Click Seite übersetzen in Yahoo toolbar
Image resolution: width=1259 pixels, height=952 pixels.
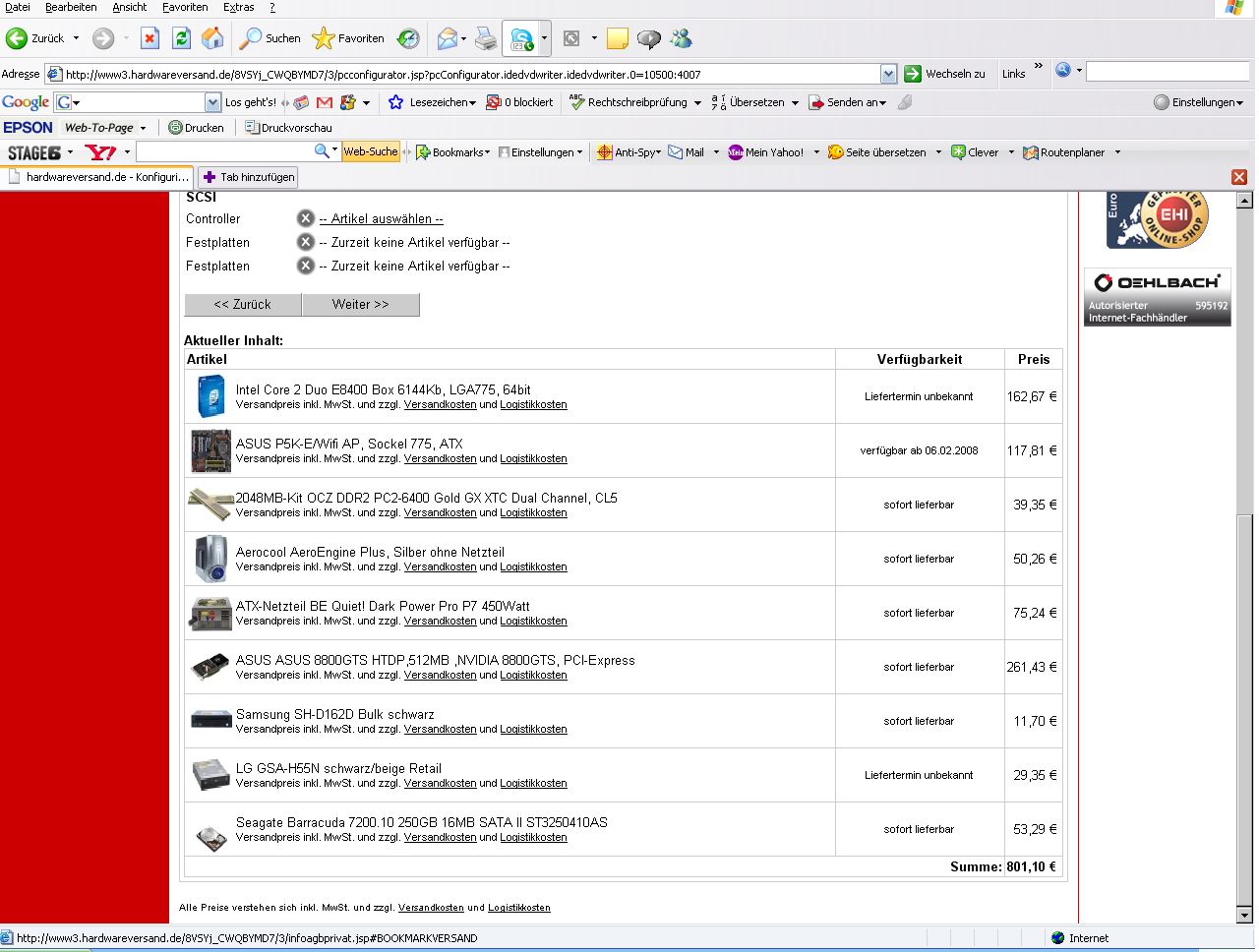876,152
